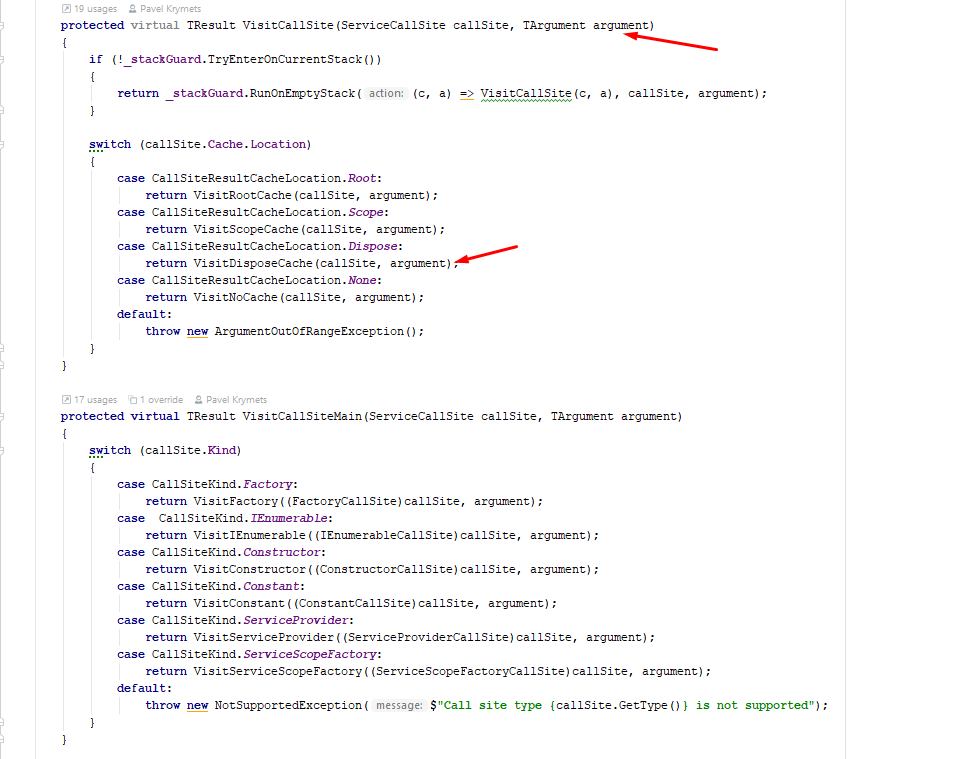Click the Root enum member

click(362, 178)
